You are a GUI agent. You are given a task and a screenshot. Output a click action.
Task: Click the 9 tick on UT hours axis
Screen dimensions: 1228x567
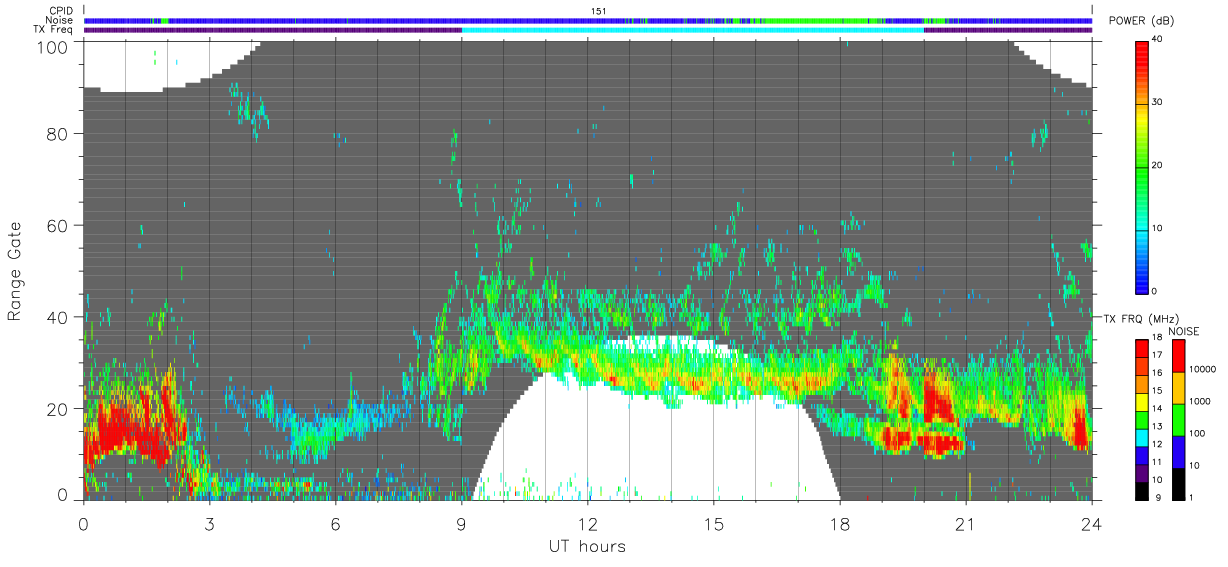(461, 524)
